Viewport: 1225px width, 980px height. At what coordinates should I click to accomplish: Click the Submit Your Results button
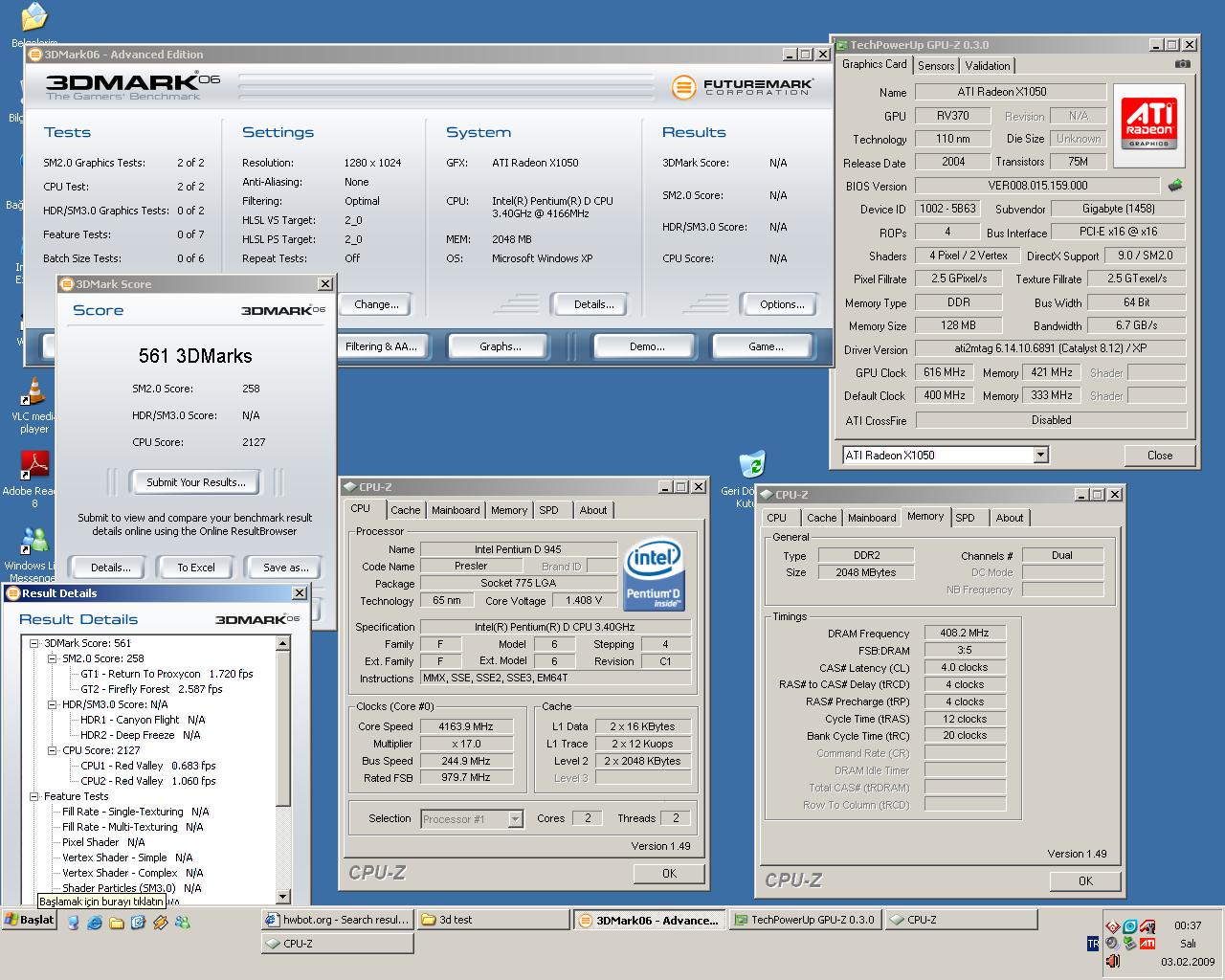196,482
